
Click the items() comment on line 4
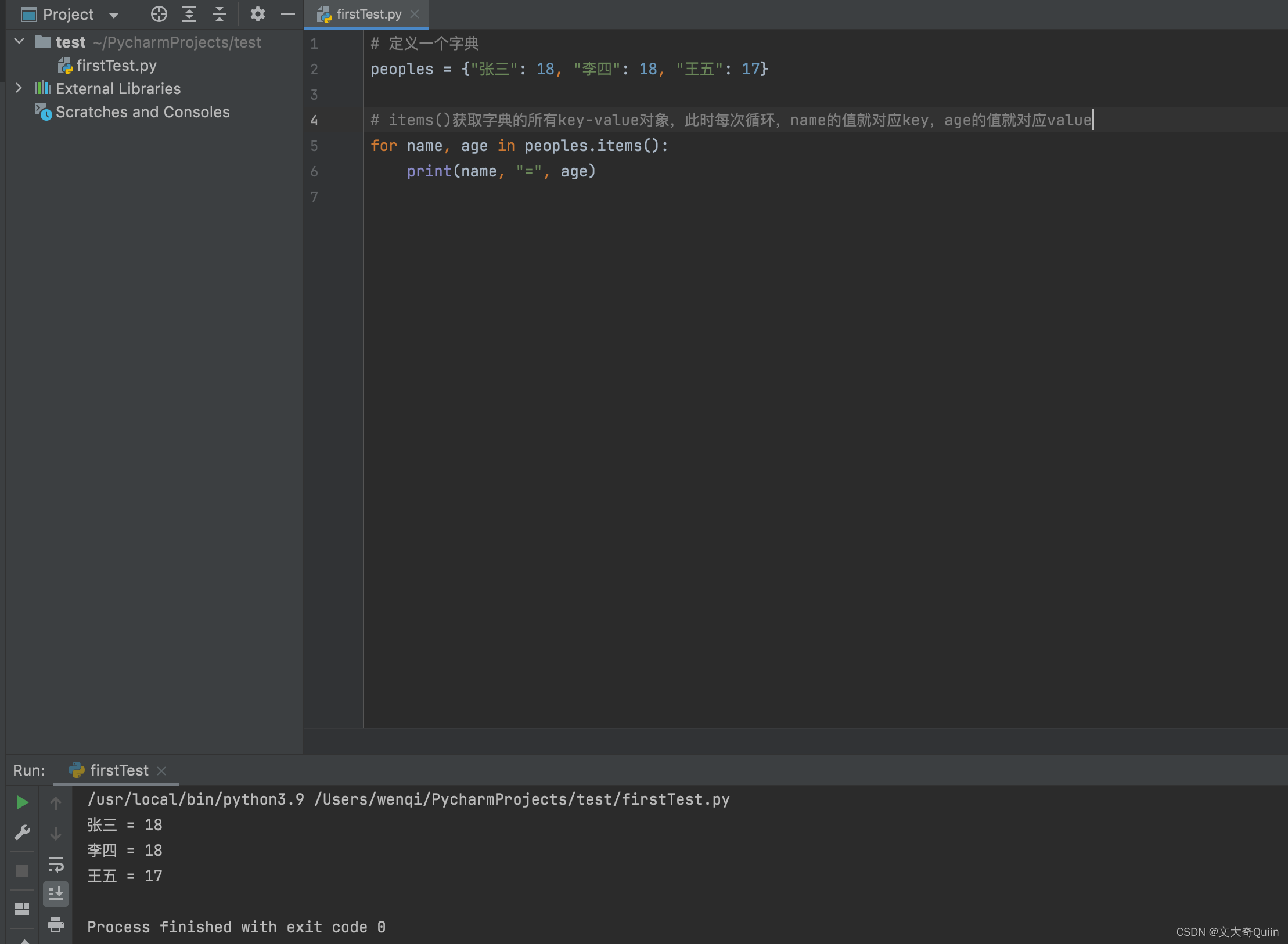(x=731, y=120)
